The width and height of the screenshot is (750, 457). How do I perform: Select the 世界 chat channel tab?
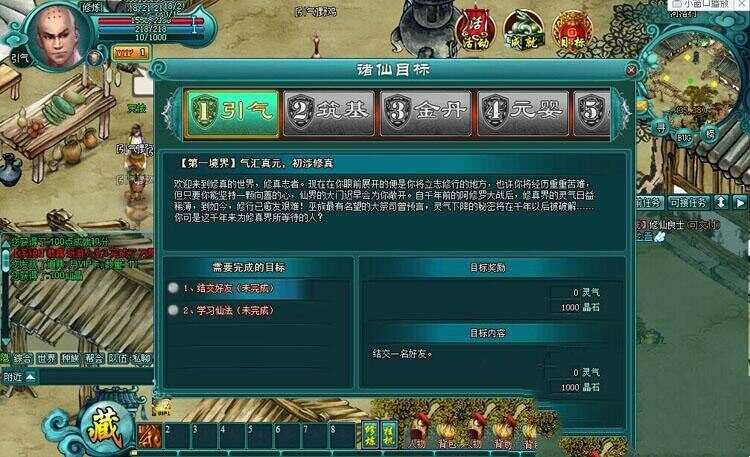pyautogui.click(x=46, y=358)
